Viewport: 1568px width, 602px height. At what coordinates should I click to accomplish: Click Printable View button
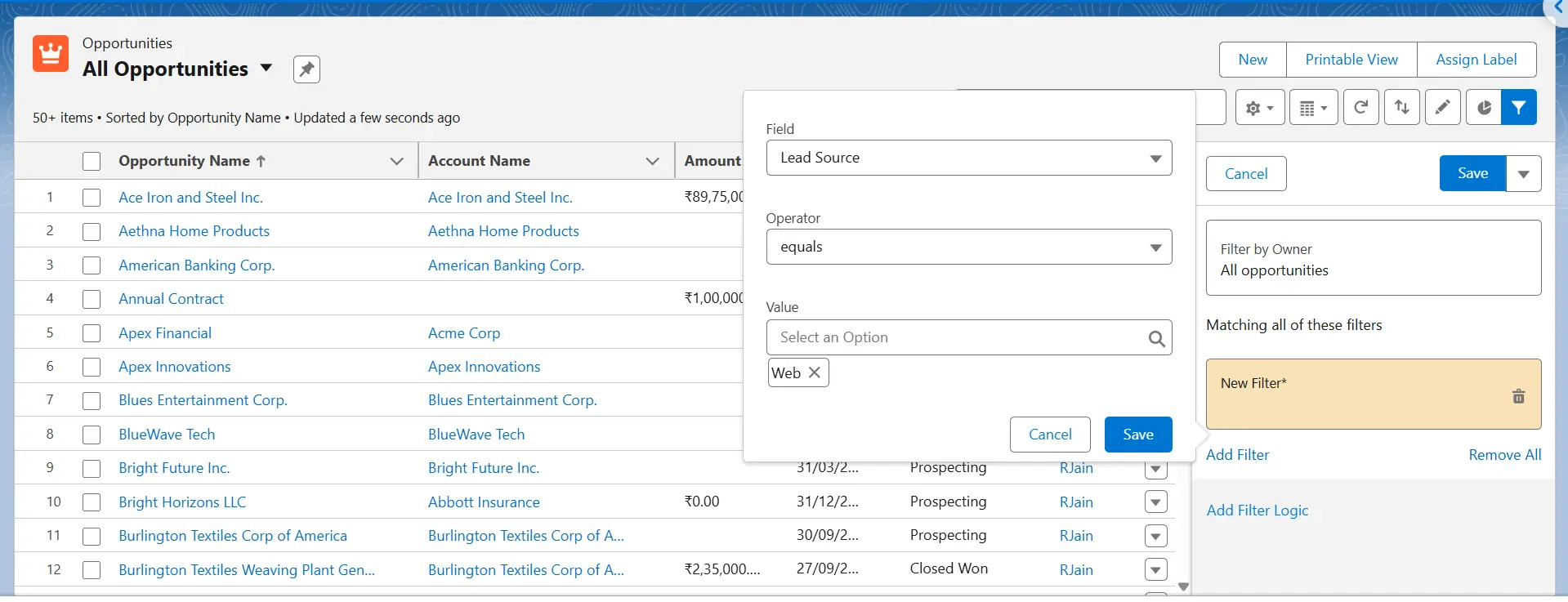coord(1351,60)
